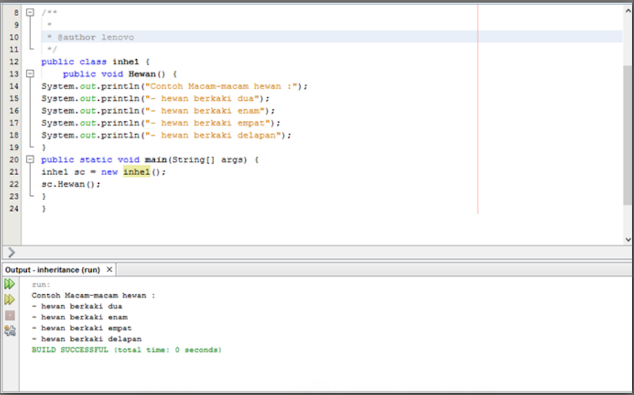Click the main method name on line 20

pyautogui.click(x=156, y=160)
